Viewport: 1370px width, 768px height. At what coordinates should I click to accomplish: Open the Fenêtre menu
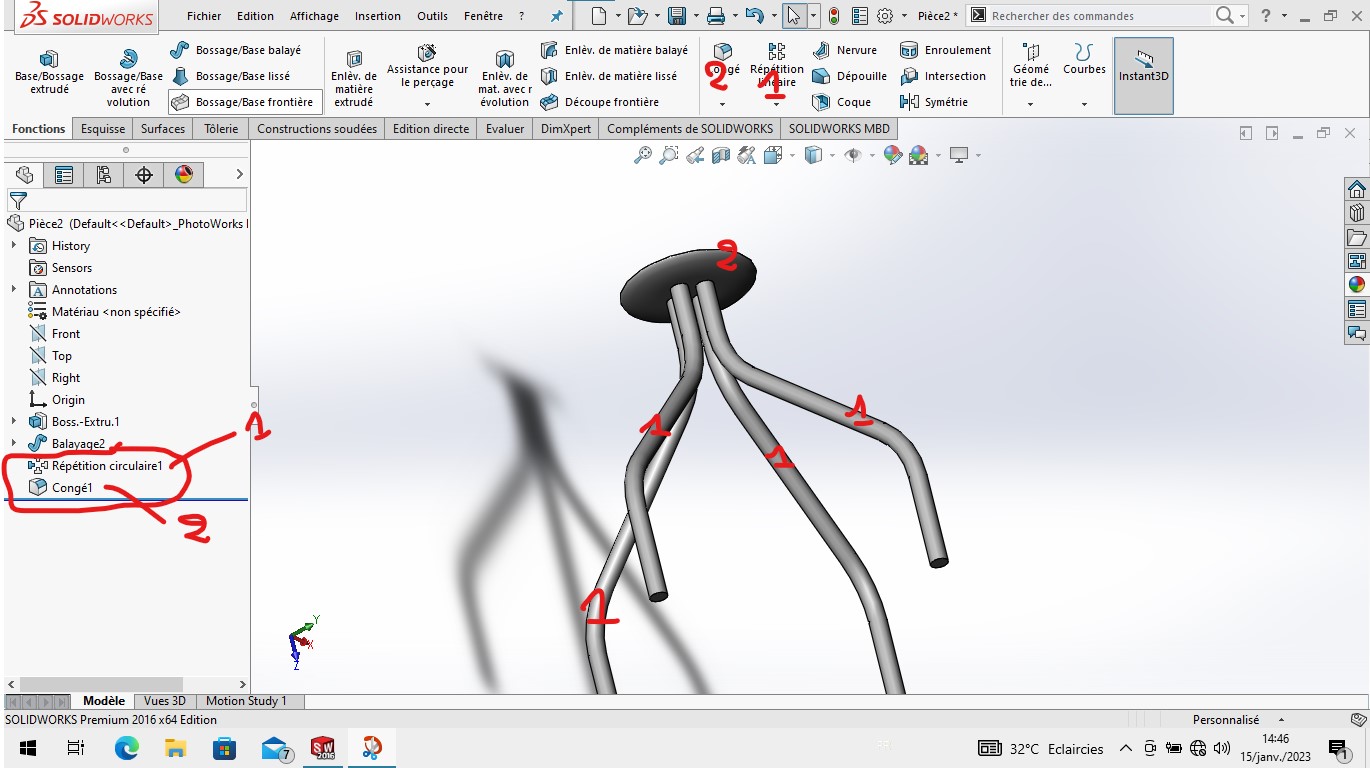[x=484, y=16]
